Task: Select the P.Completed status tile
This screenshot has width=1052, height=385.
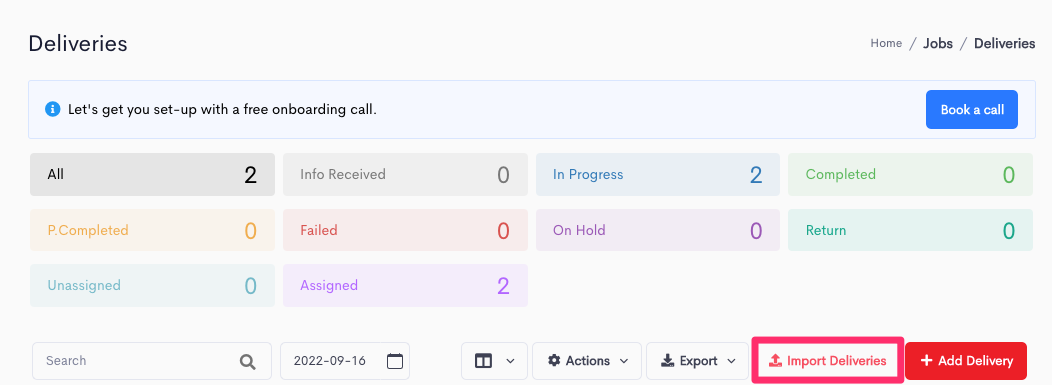Action: (x=152, y=230)
